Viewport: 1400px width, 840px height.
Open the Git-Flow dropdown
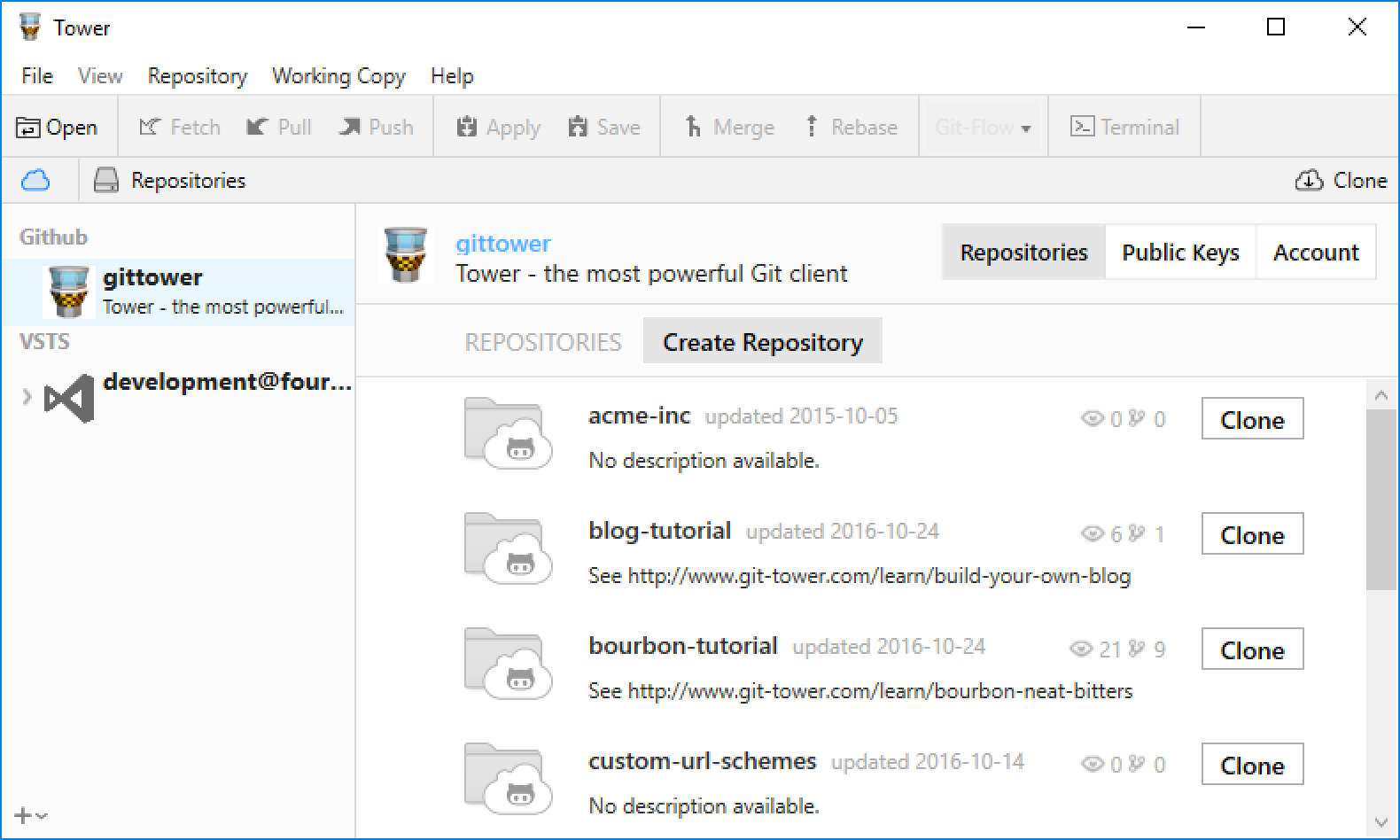[984, 128]
